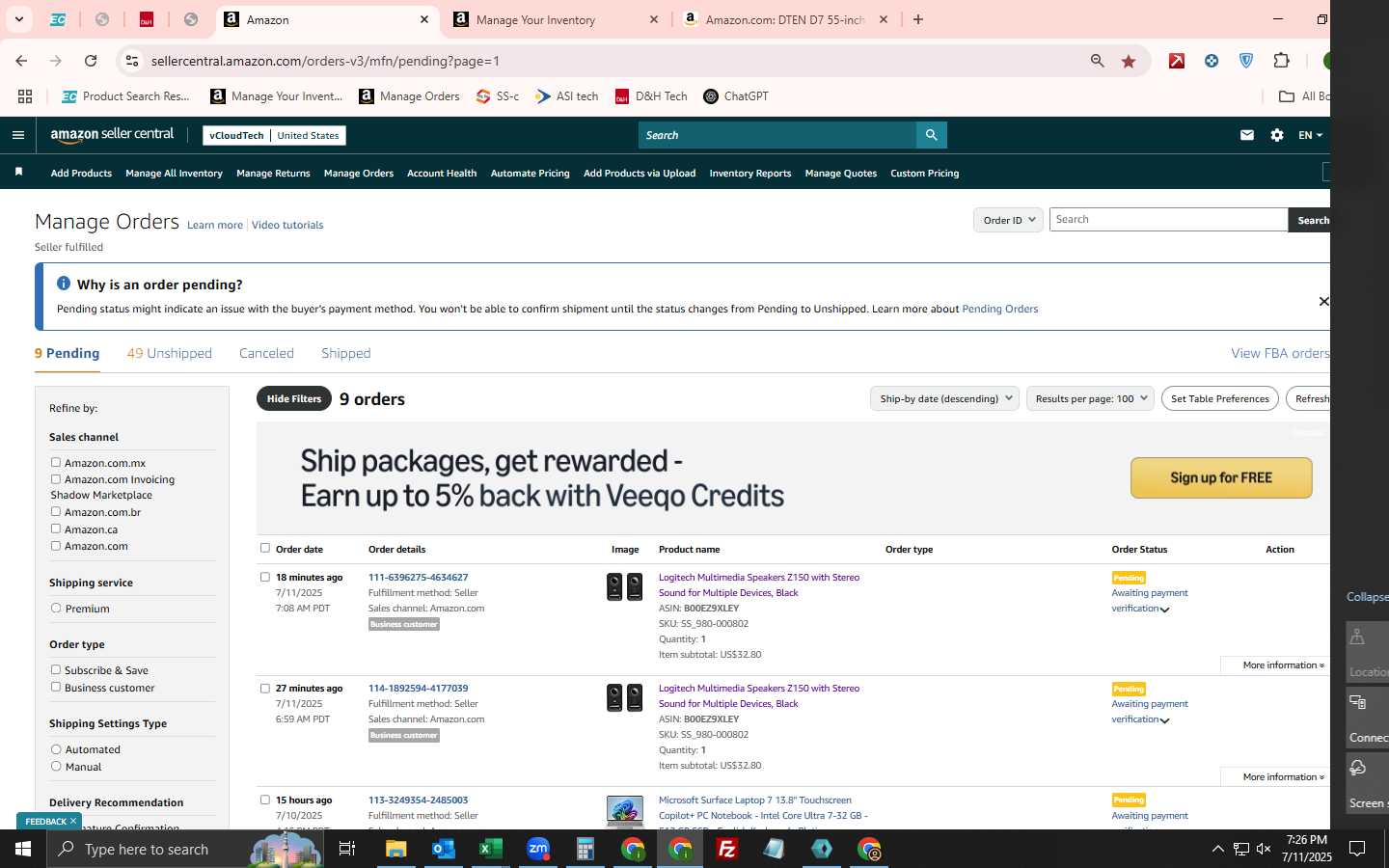Open the browser tab list chevron
Screen dimensions: 1389x868
[x=18, y=19]
